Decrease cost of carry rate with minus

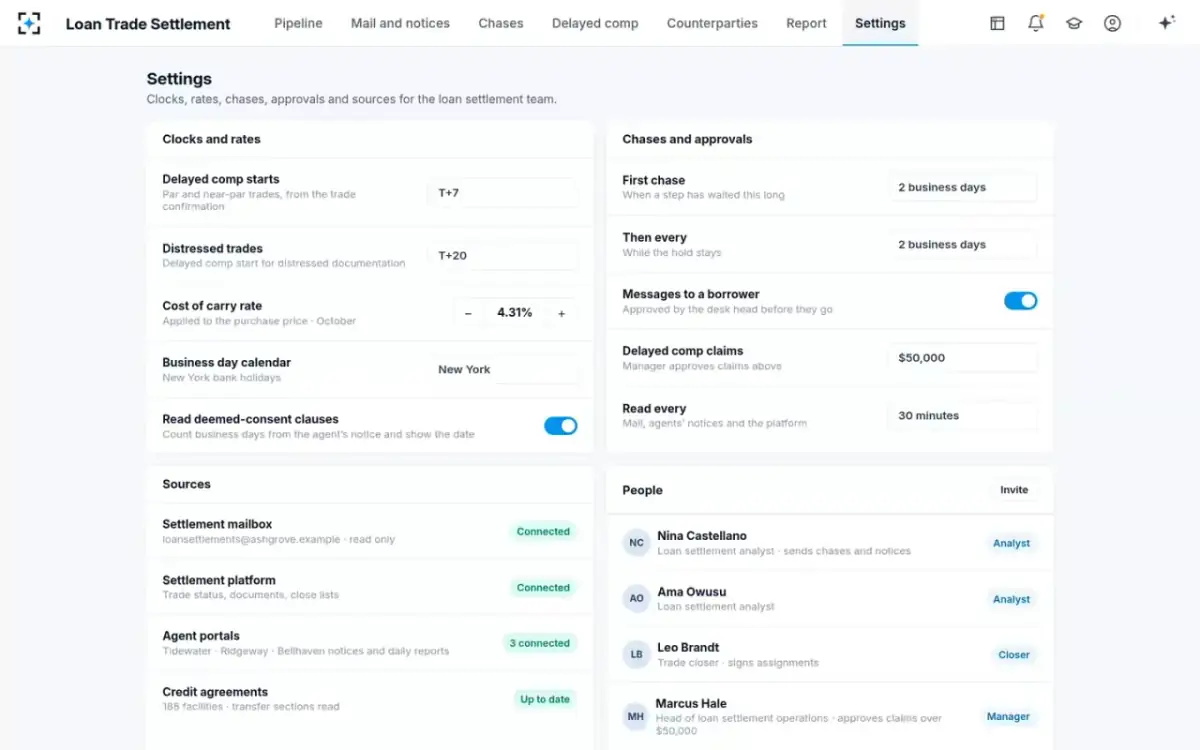coord(468,313)
